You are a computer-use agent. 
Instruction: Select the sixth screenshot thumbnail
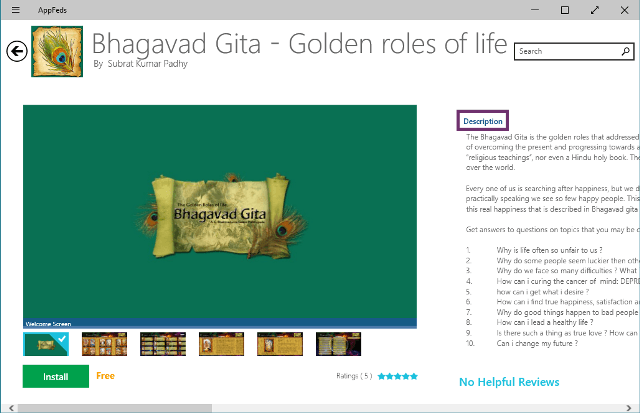point(338,344)
